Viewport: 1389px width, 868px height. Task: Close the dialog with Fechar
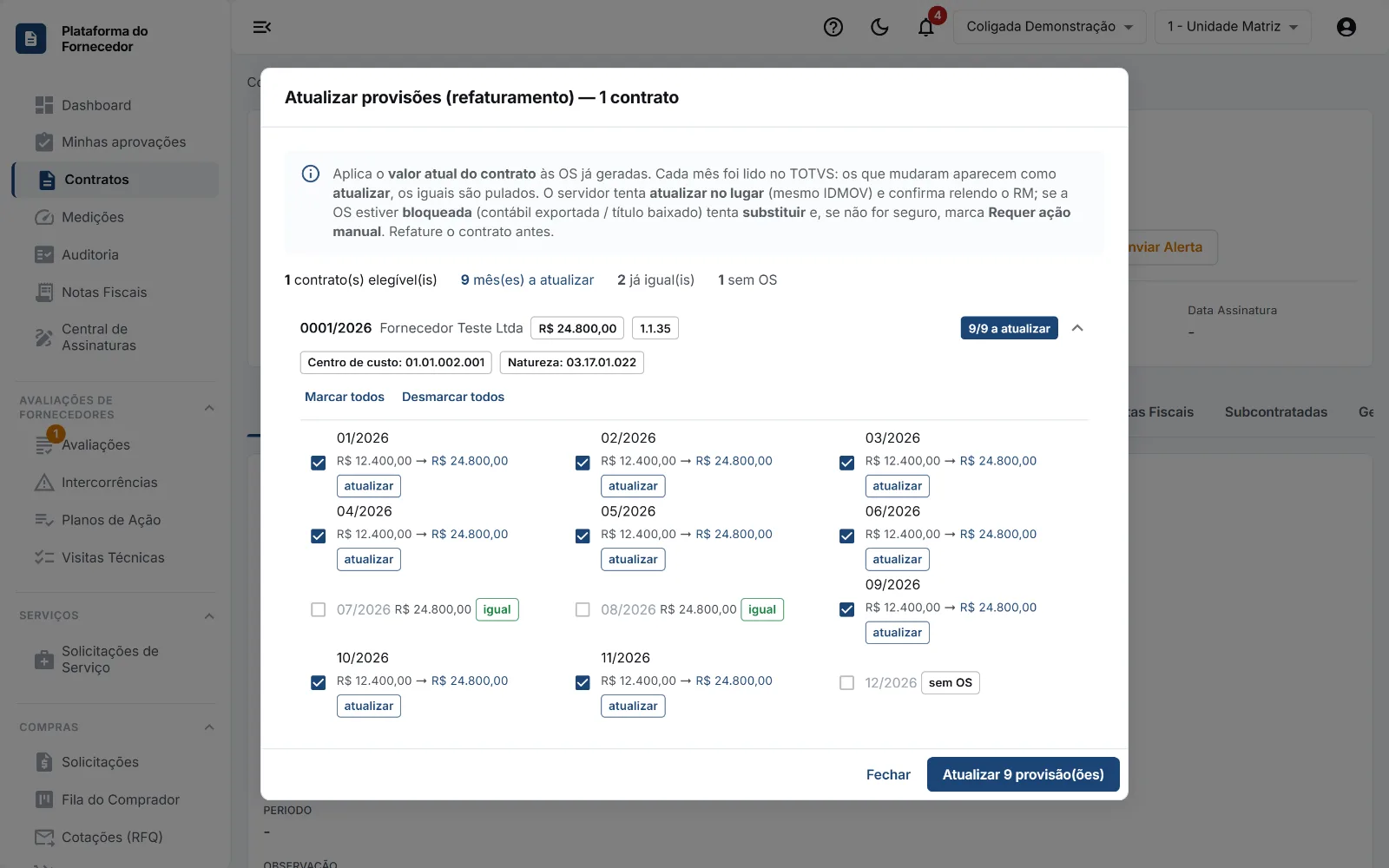pos(888,774)
